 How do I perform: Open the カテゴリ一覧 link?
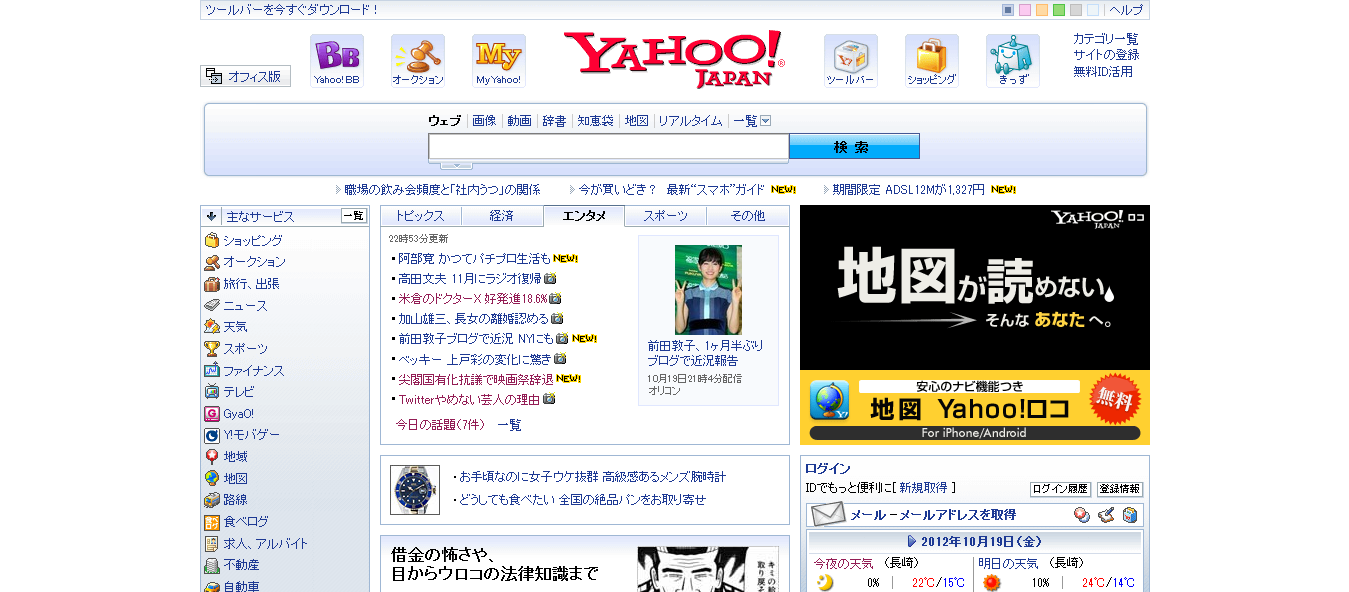pyautogui.click(x=1106, y=39)
